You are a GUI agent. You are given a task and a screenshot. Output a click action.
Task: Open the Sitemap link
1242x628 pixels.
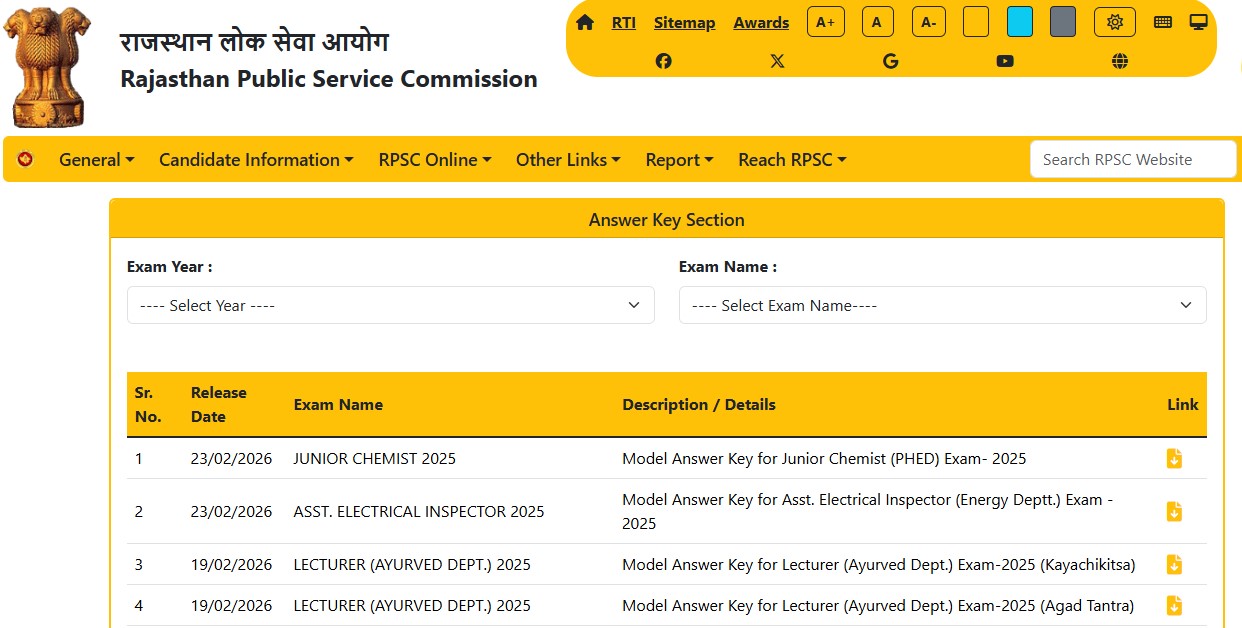[x=684, y=22]
